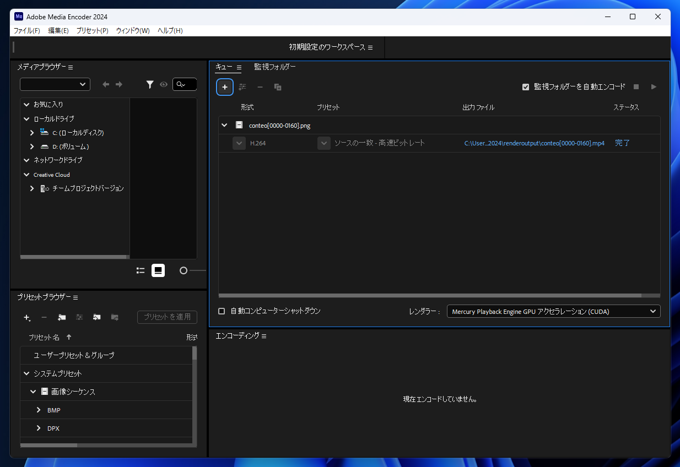680x467 pixels.
Task: Open the レンダラー Mercury Playback Engine dropdown
Action: 553,311
